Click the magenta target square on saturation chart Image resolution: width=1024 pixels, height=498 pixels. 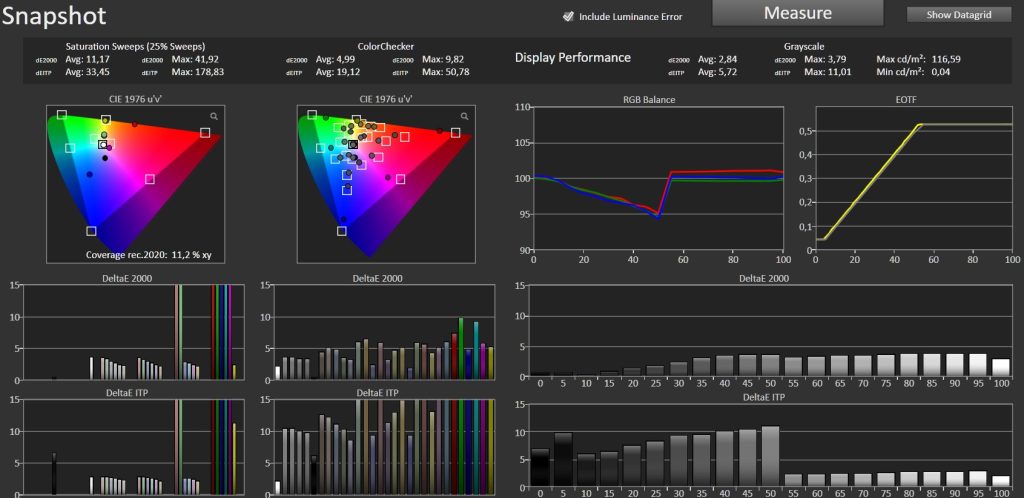coord(150,179)
